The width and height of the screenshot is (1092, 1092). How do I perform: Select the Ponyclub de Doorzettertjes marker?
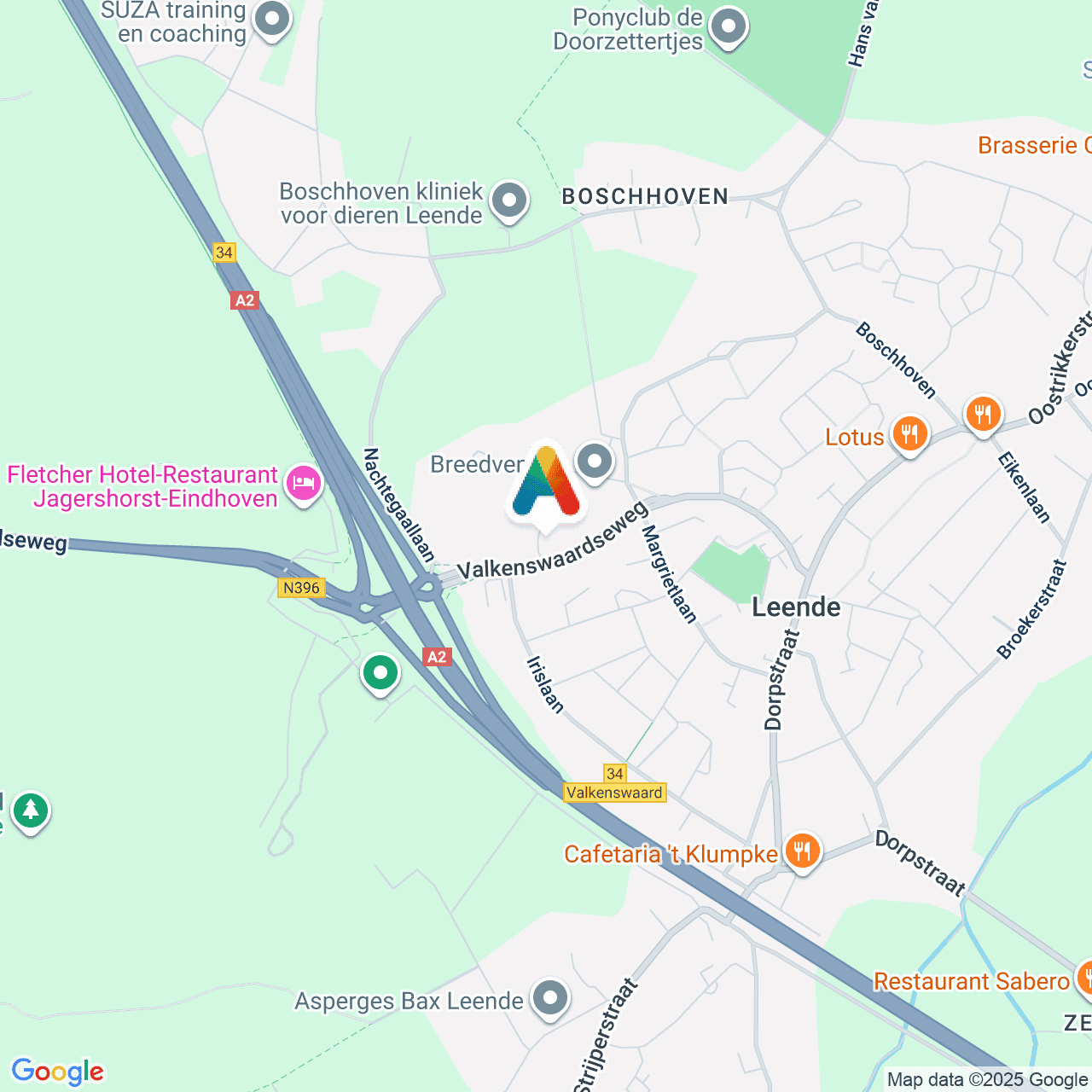(x=729, y=27)
